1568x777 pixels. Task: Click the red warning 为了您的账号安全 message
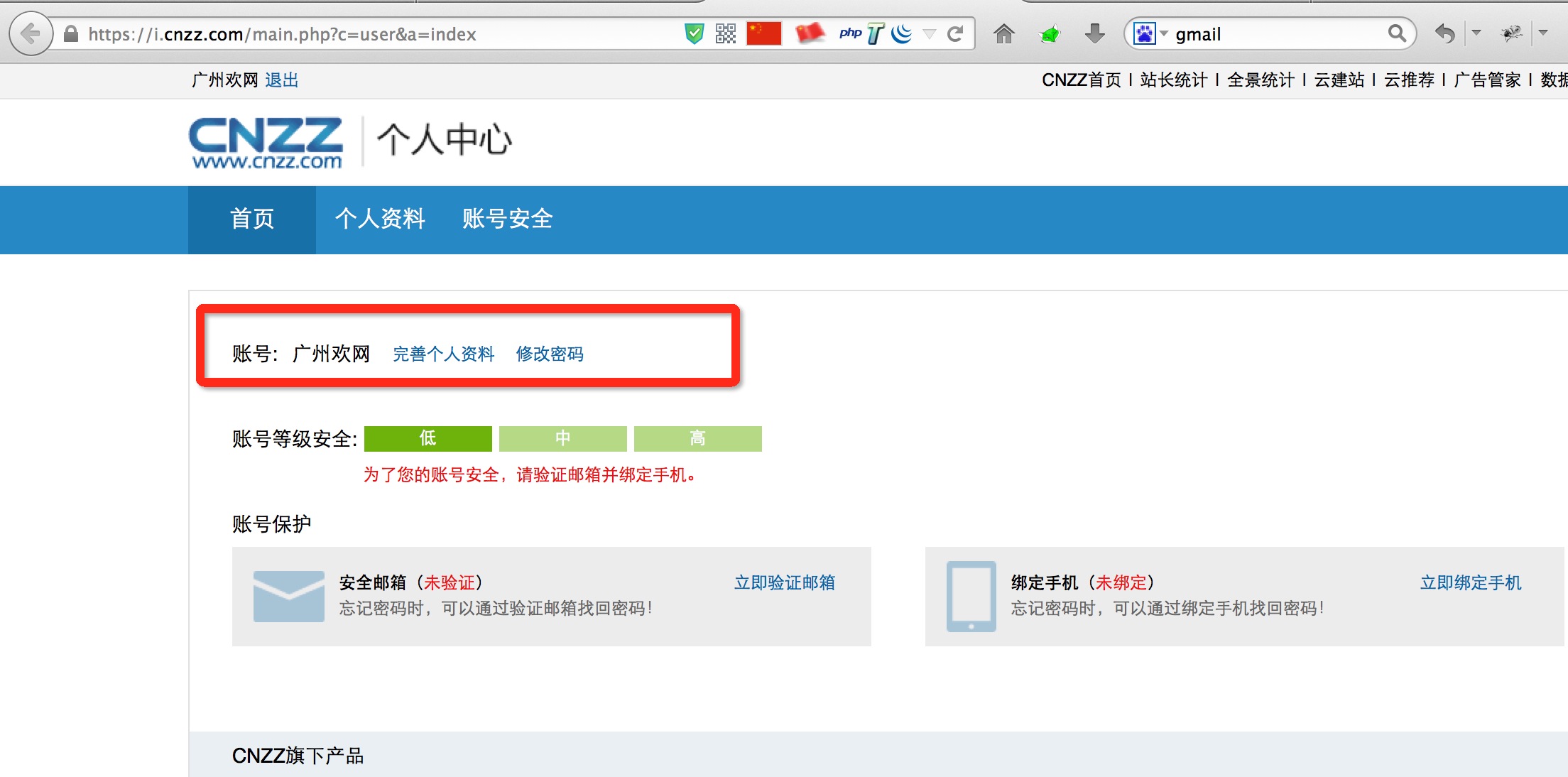click(x=529, y=475)
